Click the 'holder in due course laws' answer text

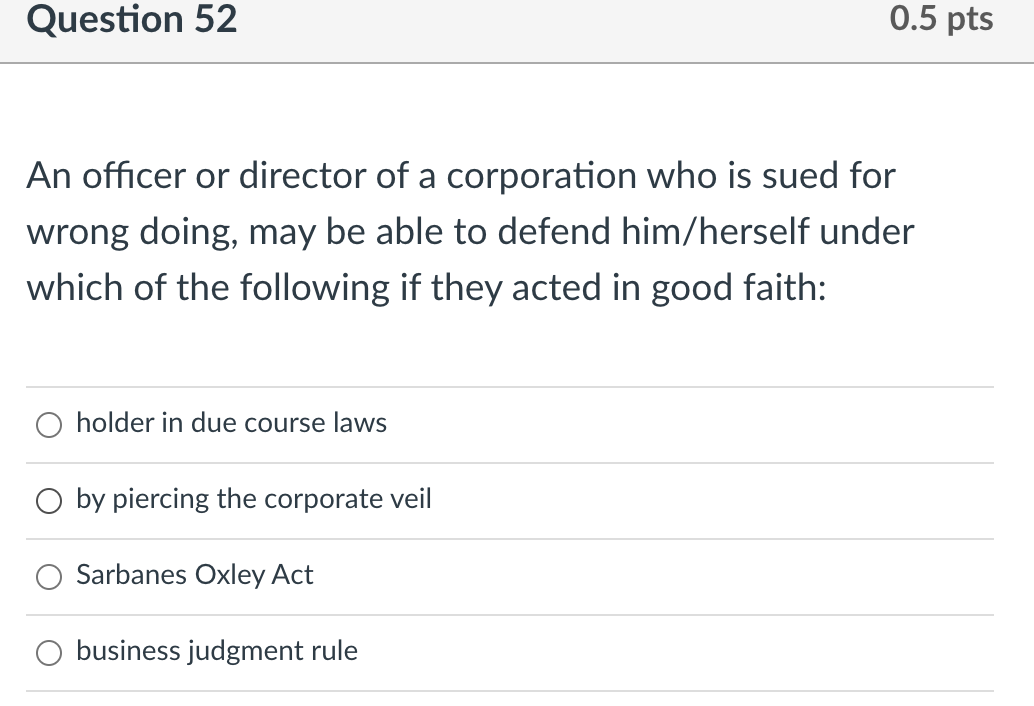tap(230, 423)
